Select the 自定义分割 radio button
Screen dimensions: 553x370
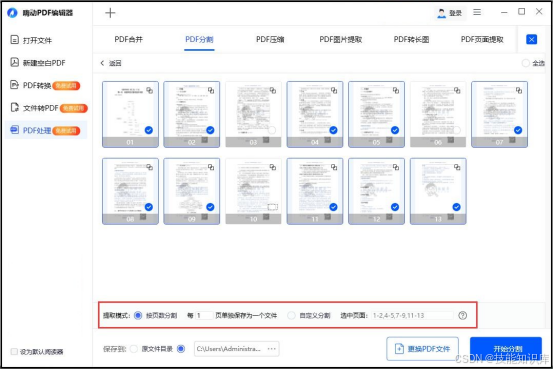tap(291, 315)
